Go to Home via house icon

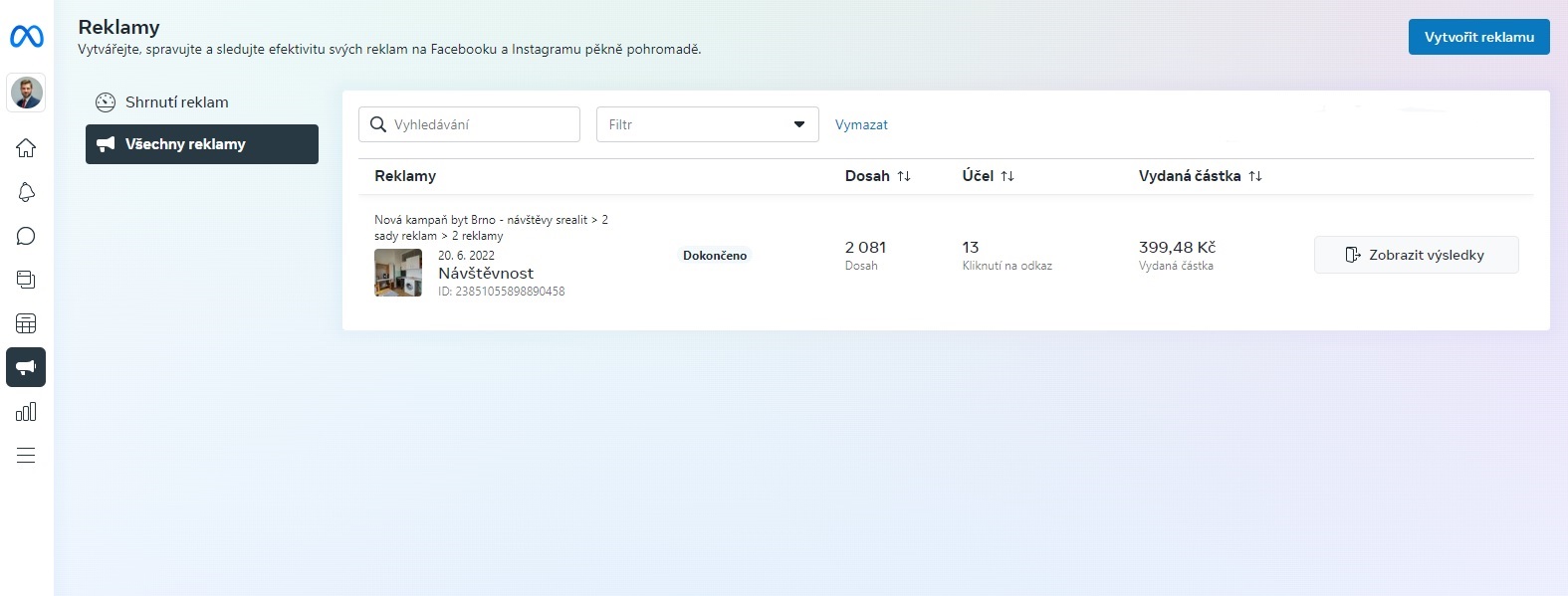pos(26,148)
